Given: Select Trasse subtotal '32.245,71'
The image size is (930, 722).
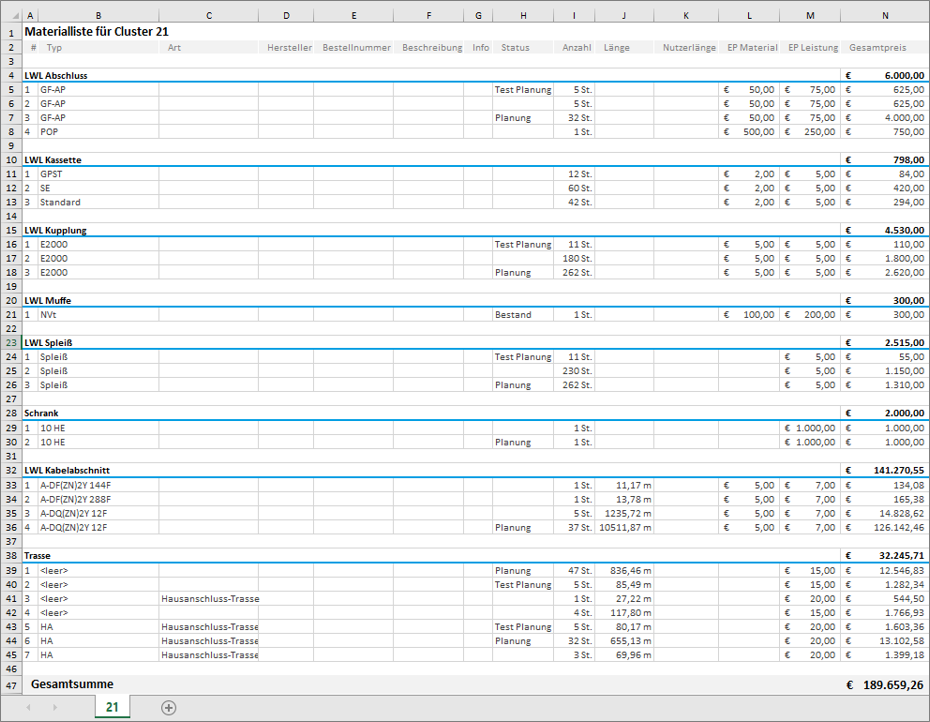Looking at the screenshot, I should (885, 556).
